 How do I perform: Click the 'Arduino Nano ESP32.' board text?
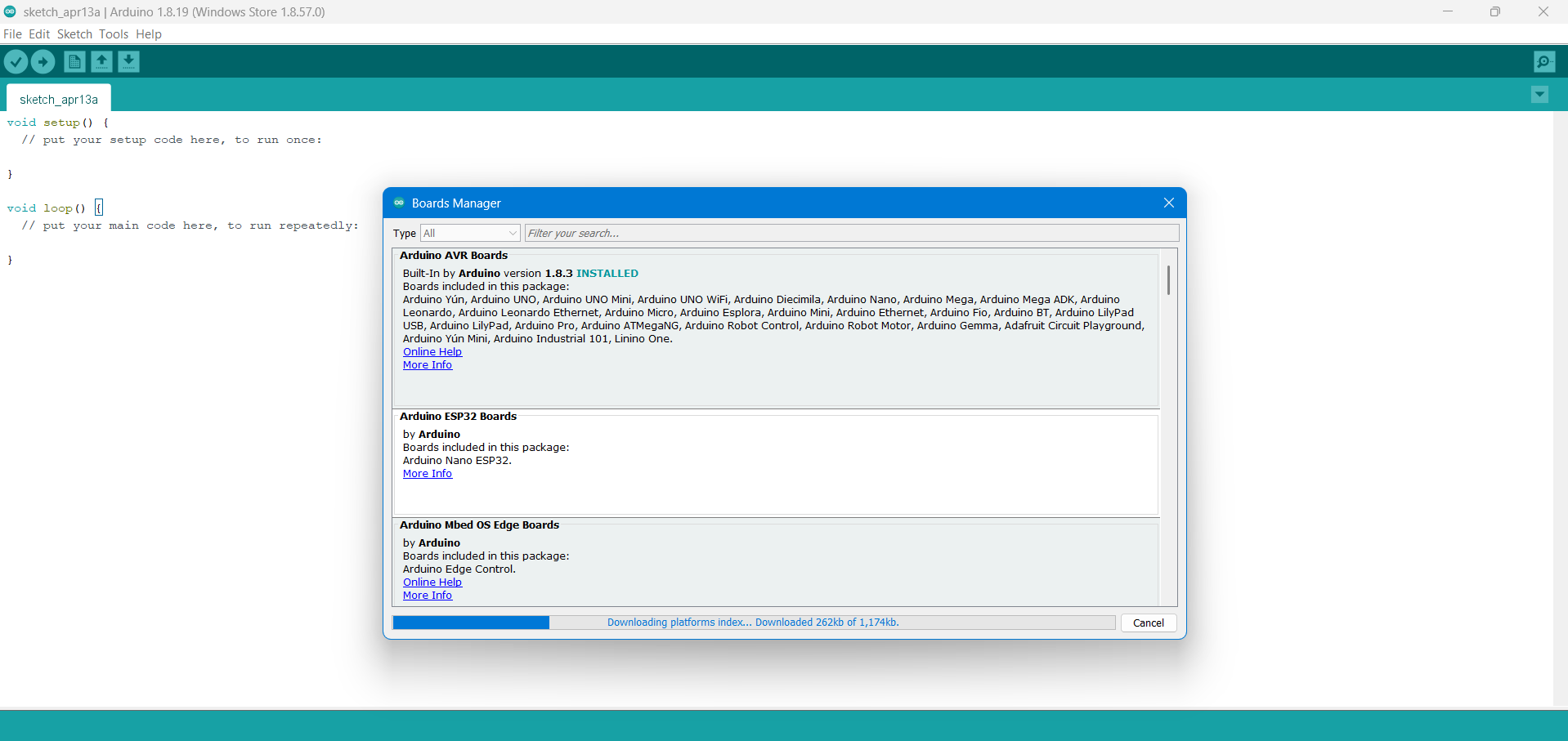(457, 461)
